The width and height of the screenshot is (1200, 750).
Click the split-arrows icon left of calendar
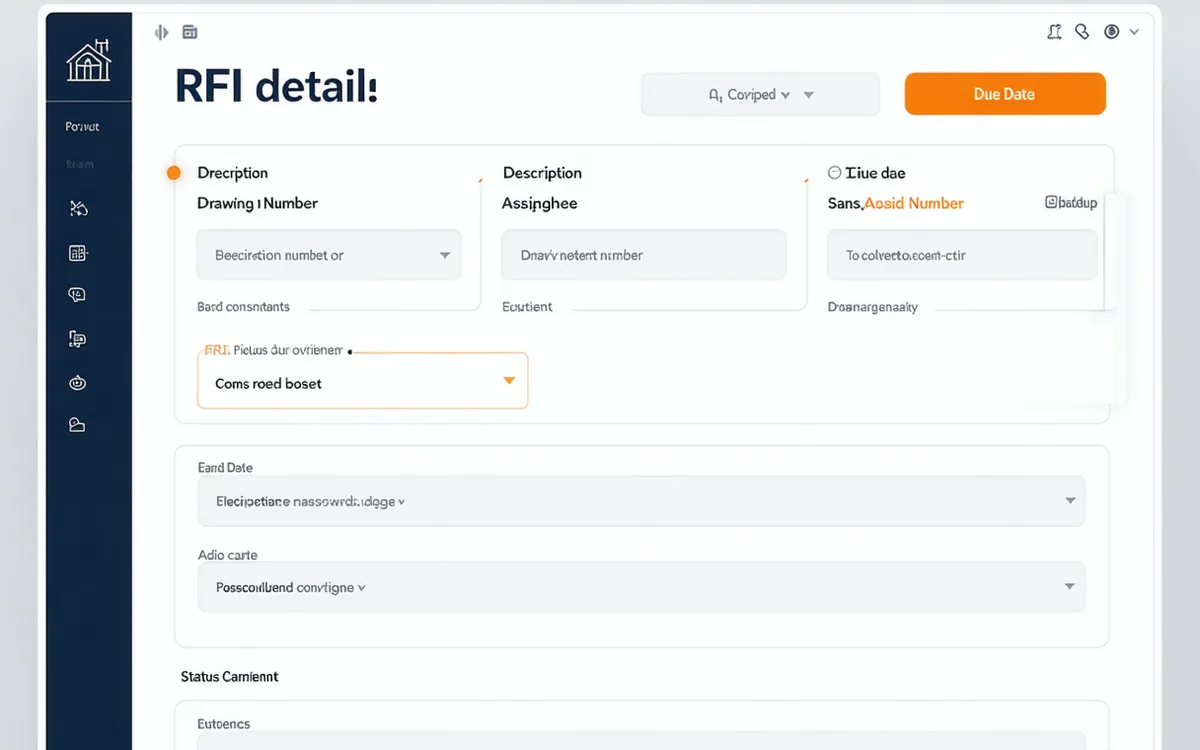pyautogui.click(x=162, y=32)
